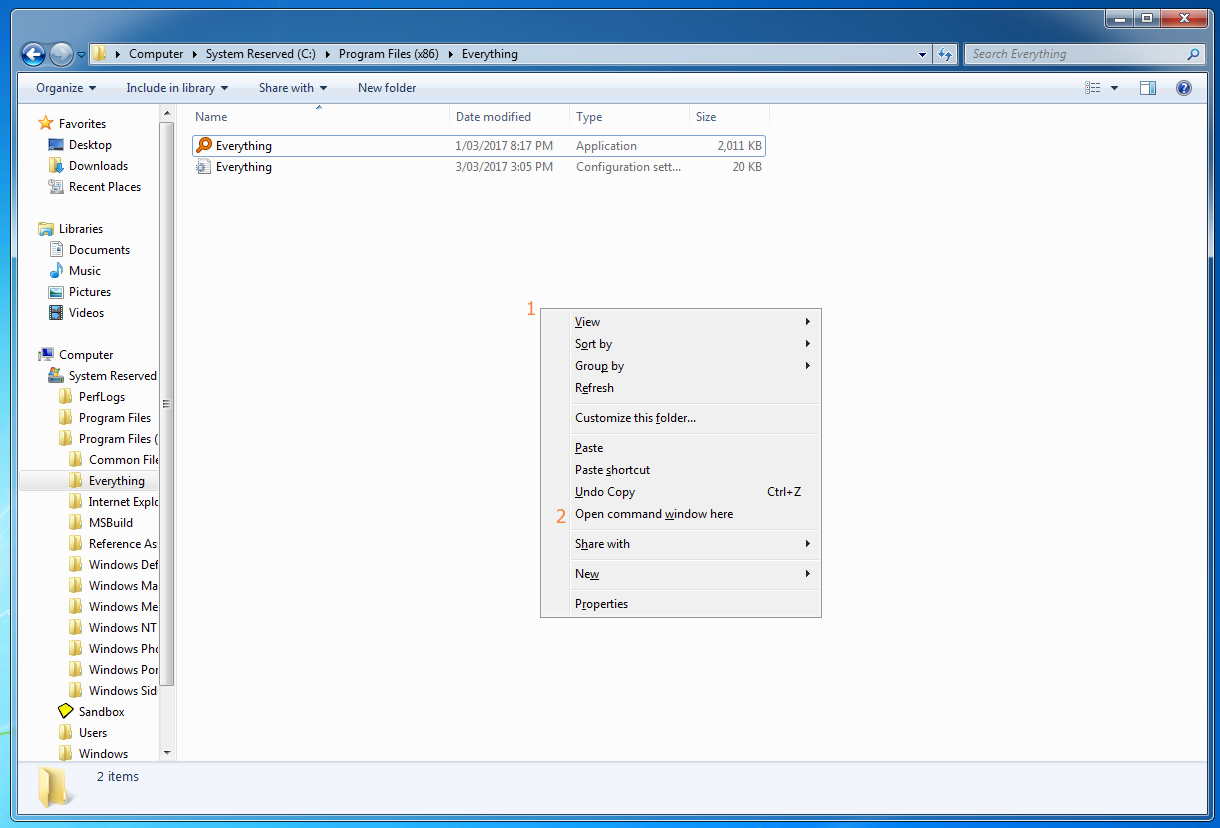Open the Organize toolbar dropdown
The image size is (1220, 828).
66,88
